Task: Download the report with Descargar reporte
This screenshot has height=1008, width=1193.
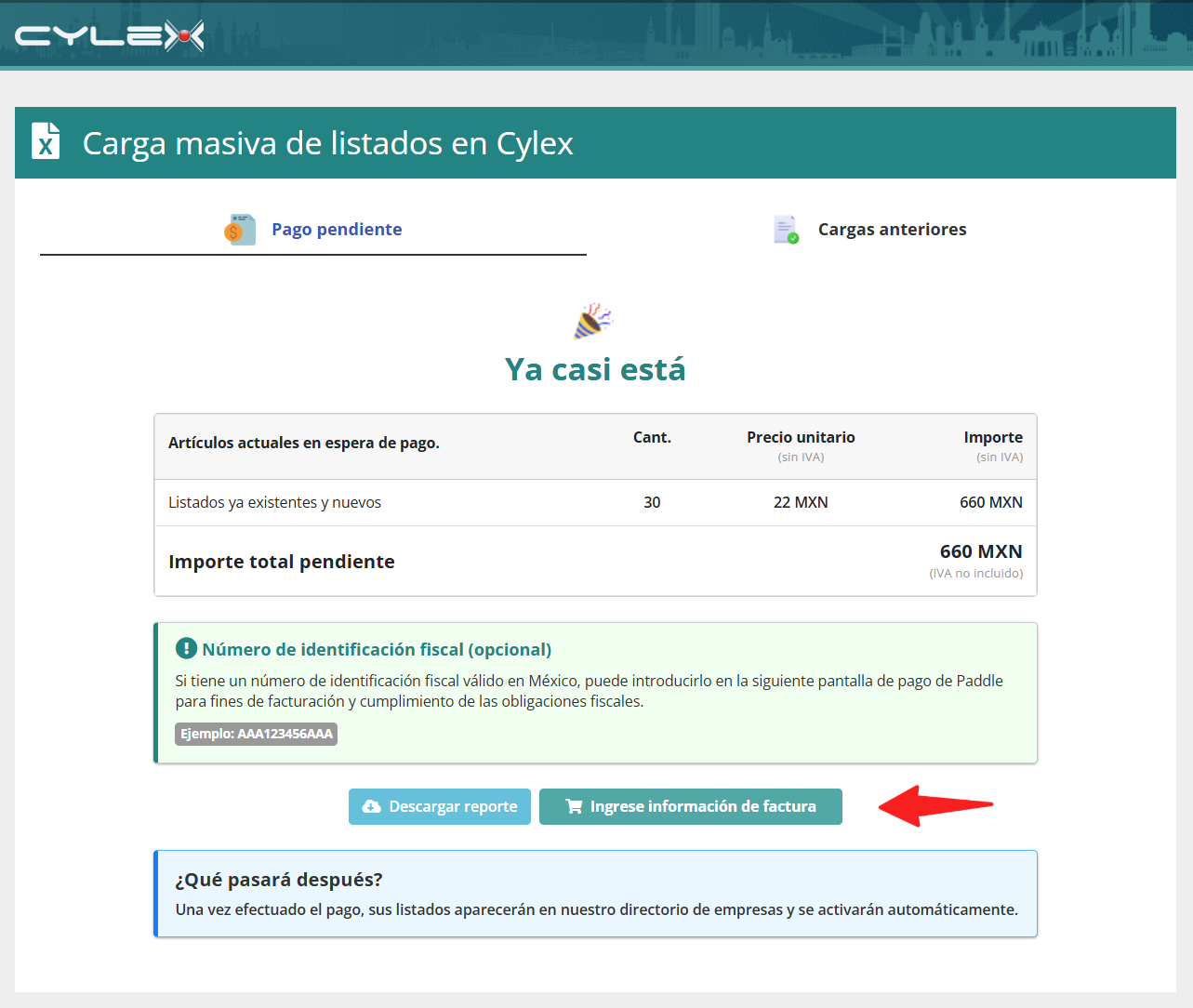Action: [440, 806]
